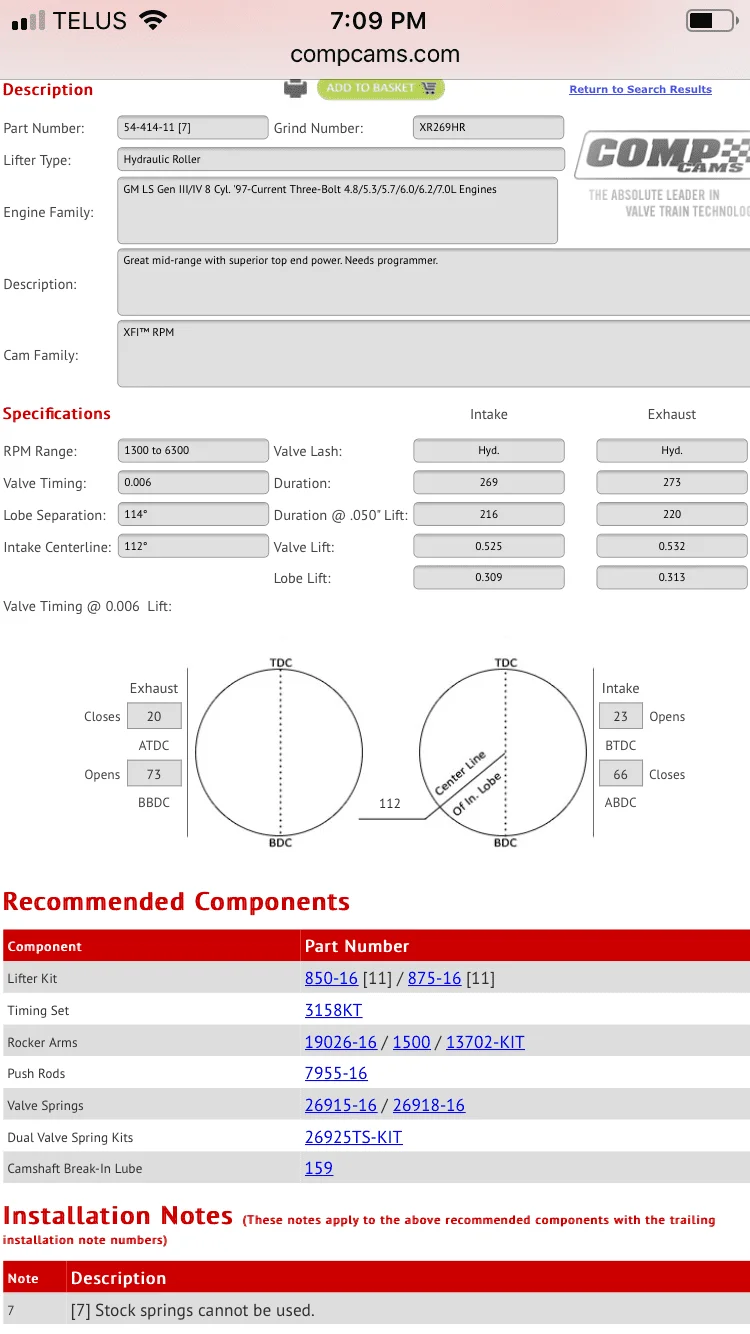This screenshot has height=1334, width=750.
Task: Click Exhaust Opens value 73
Action: [x=154, y=774]
